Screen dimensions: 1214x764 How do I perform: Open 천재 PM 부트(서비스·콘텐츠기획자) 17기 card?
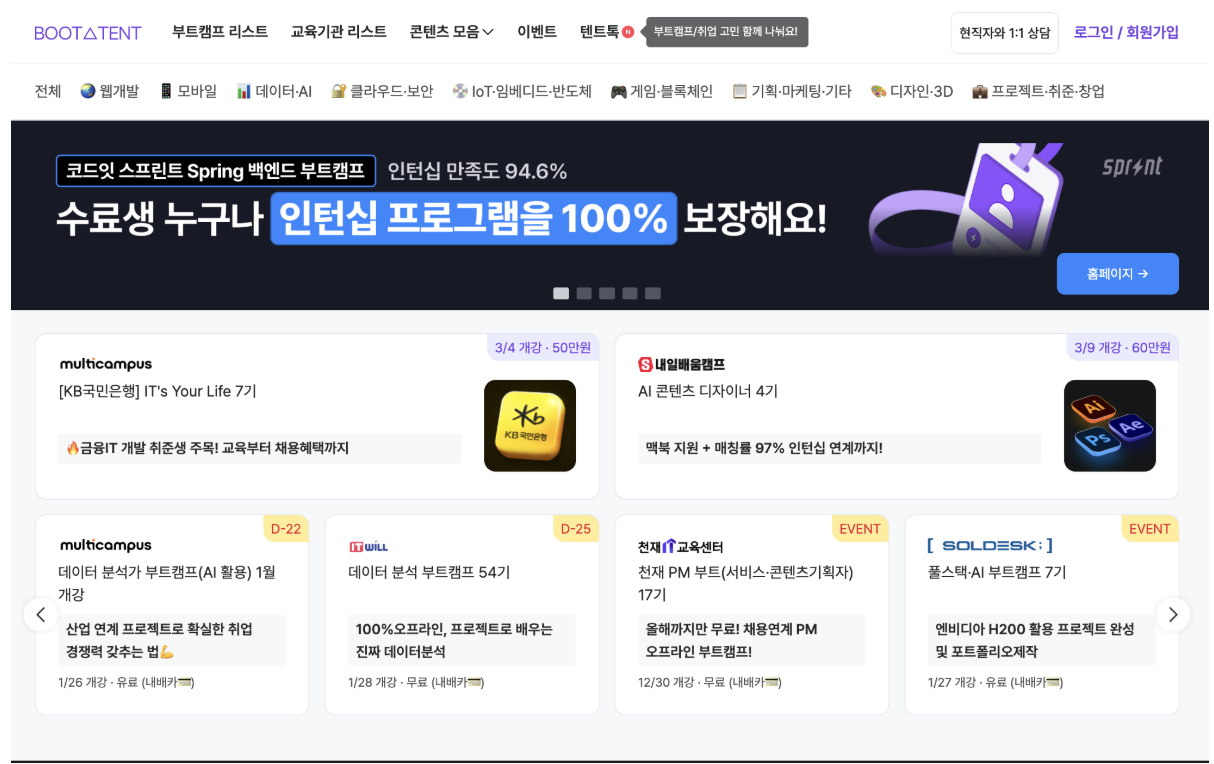746,583
